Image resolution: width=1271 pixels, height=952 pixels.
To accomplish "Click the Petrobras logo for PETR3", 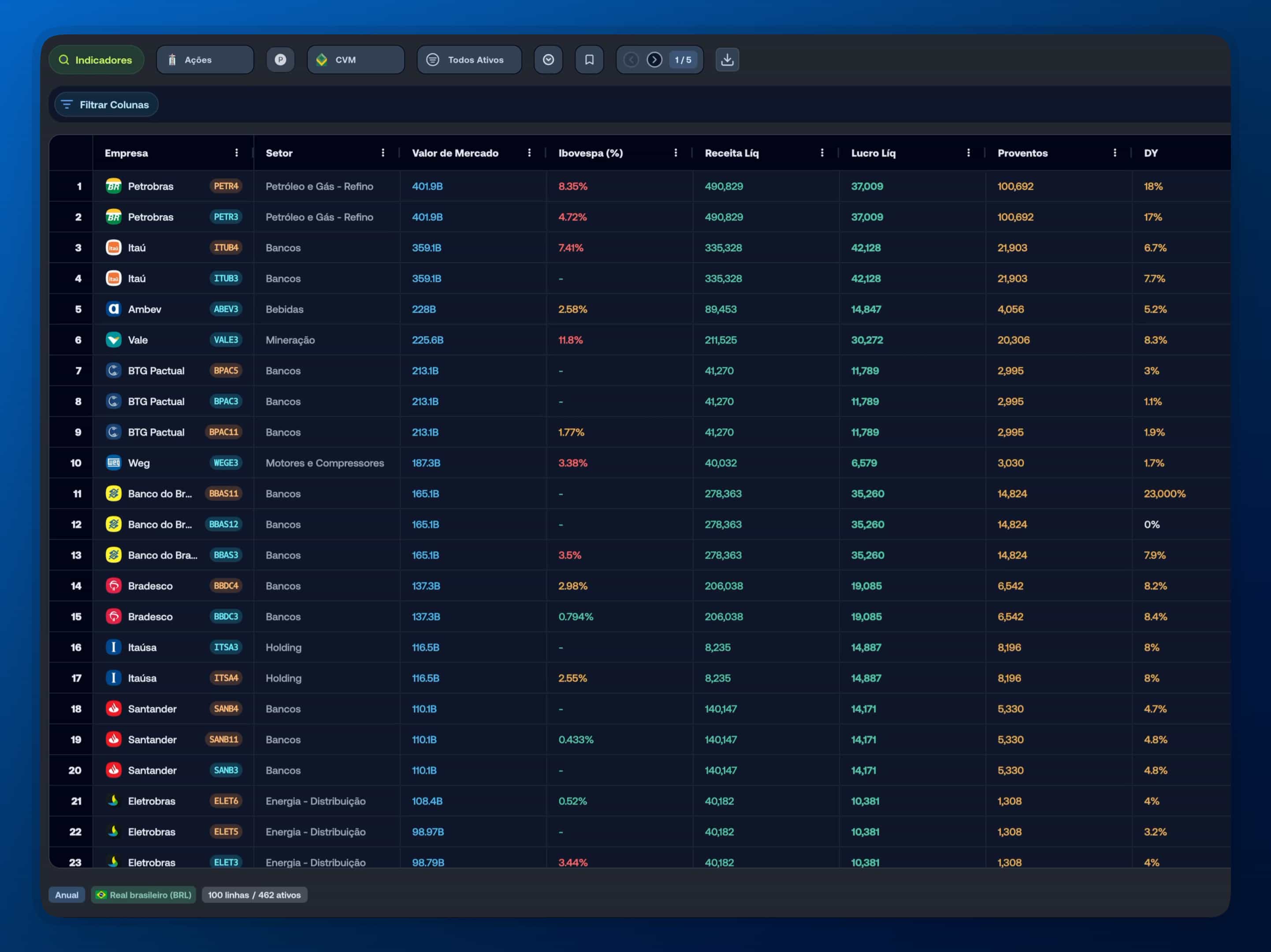I will click(114, 217).
